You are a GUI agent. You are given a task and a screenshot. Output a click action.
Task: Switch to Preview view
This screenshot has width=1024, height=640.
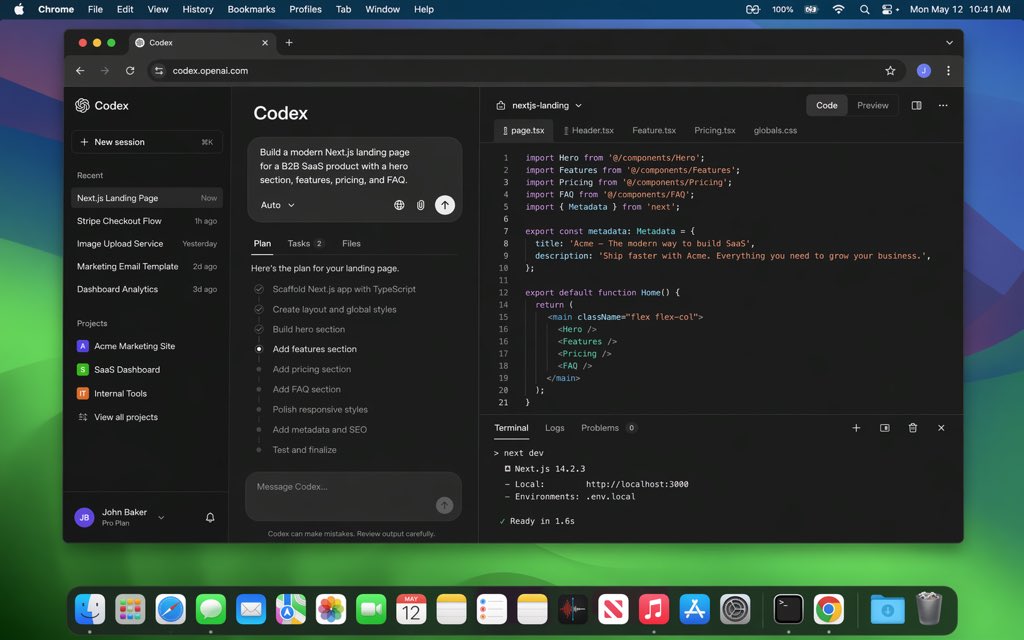(872, 105)
